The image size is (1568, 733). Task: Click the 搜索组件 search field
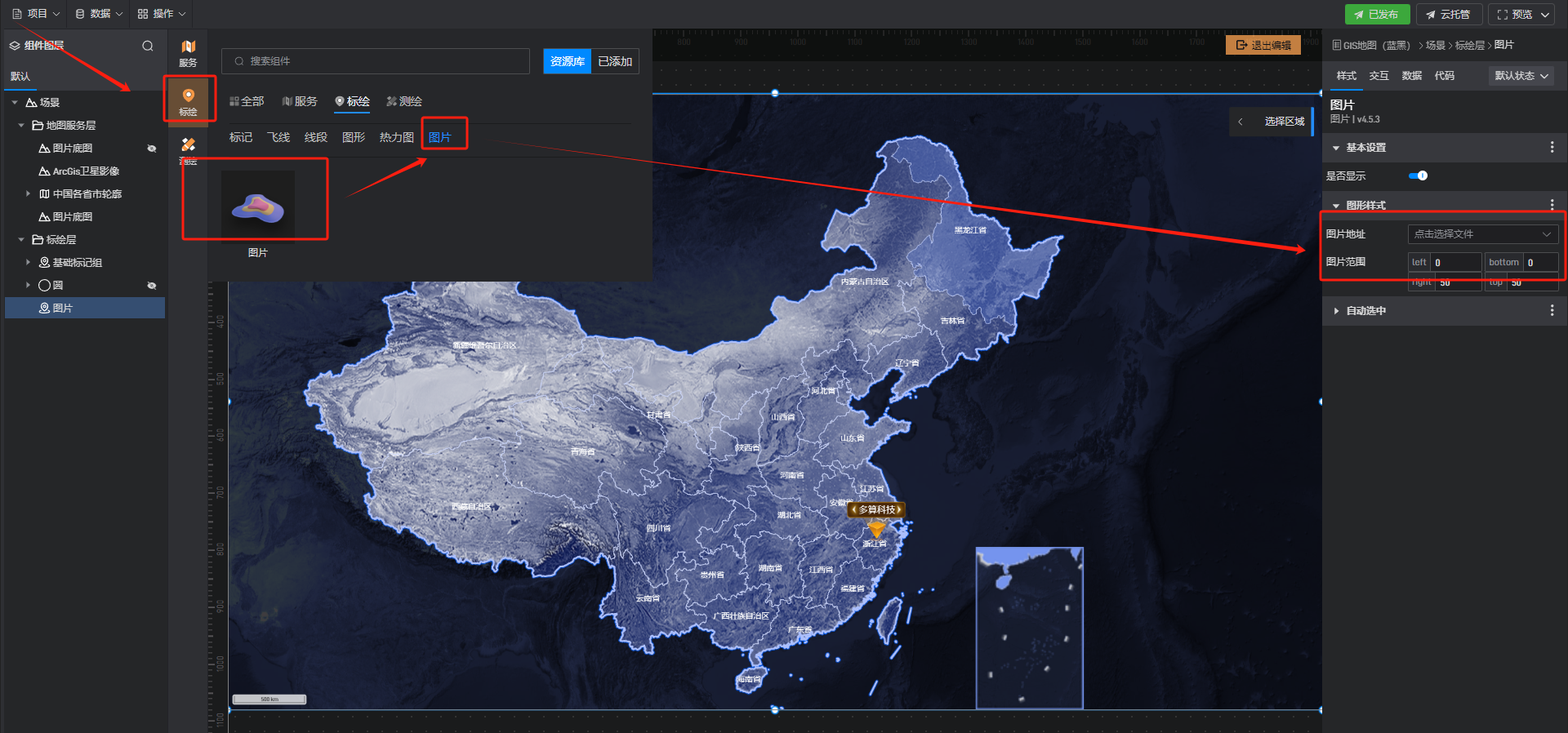click(x=376, y=61)
